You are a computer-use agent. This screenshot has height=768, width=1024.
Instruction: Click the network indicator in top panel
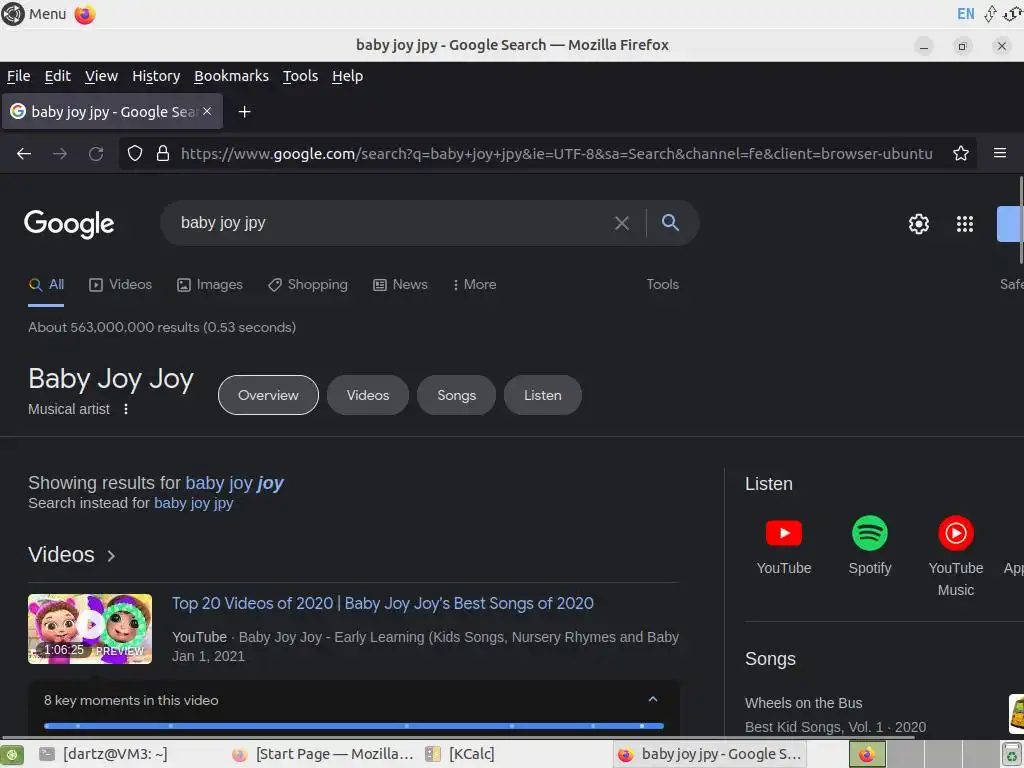(x=991, y=14)
